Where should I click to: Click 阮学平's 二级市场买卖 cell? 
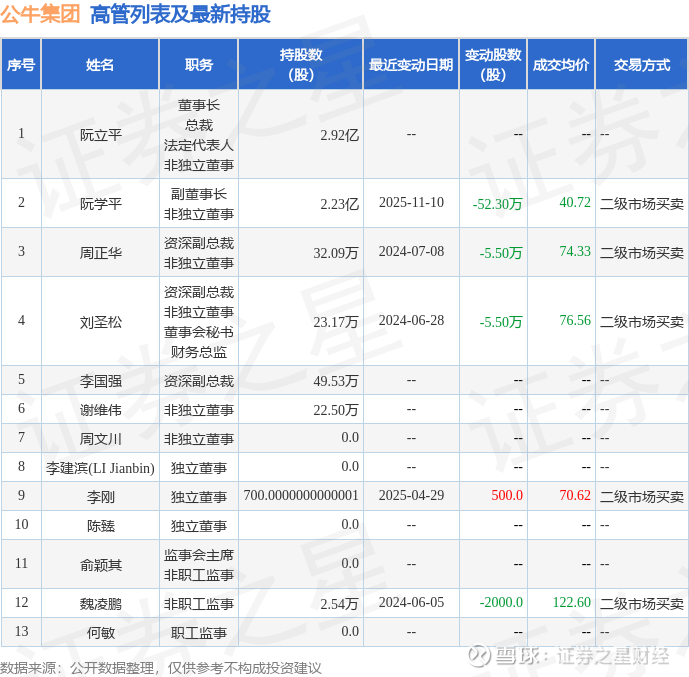click(642, 204)
